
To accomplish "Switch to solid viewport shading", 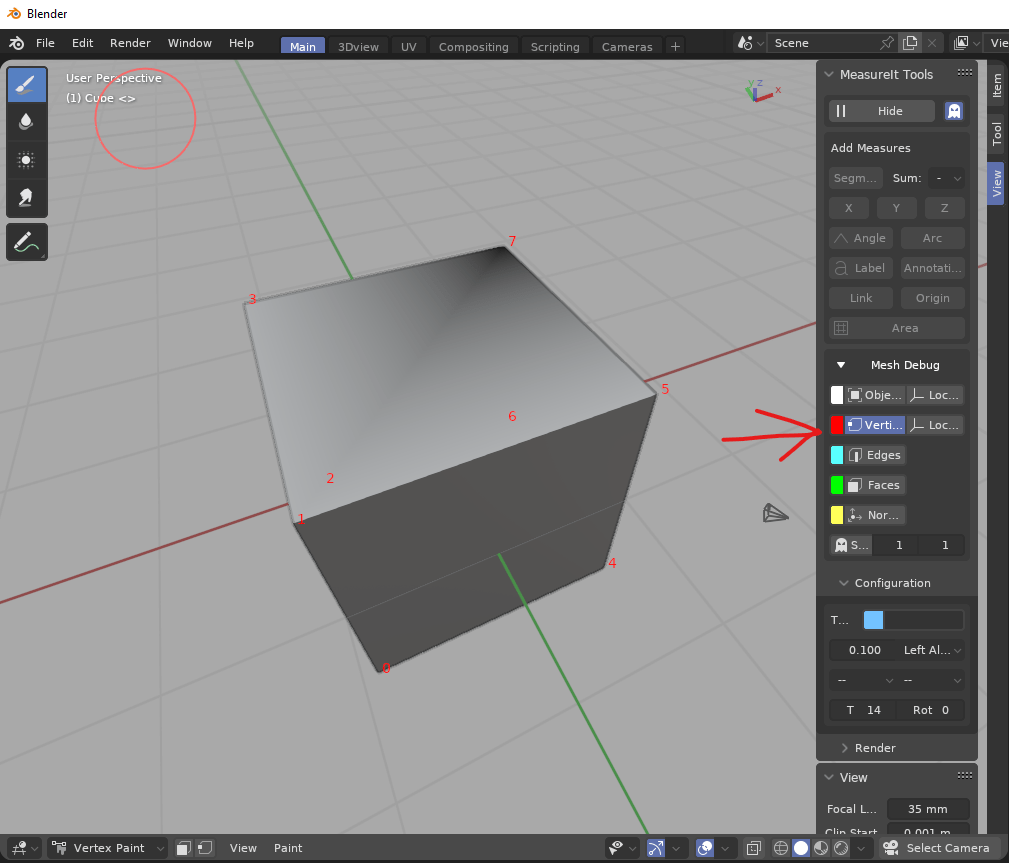I will 801,848.
